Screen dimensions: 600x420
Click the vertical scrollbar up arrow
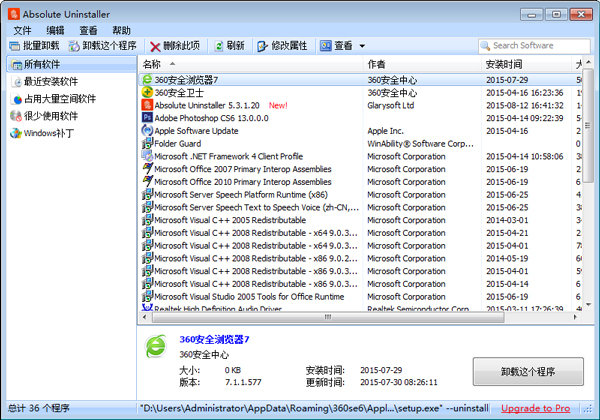(589, 63)
